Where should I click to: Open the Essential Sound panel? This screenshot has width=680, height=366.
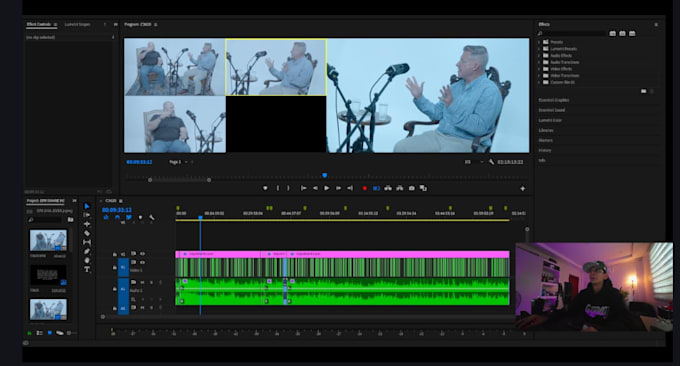(552, 110)
